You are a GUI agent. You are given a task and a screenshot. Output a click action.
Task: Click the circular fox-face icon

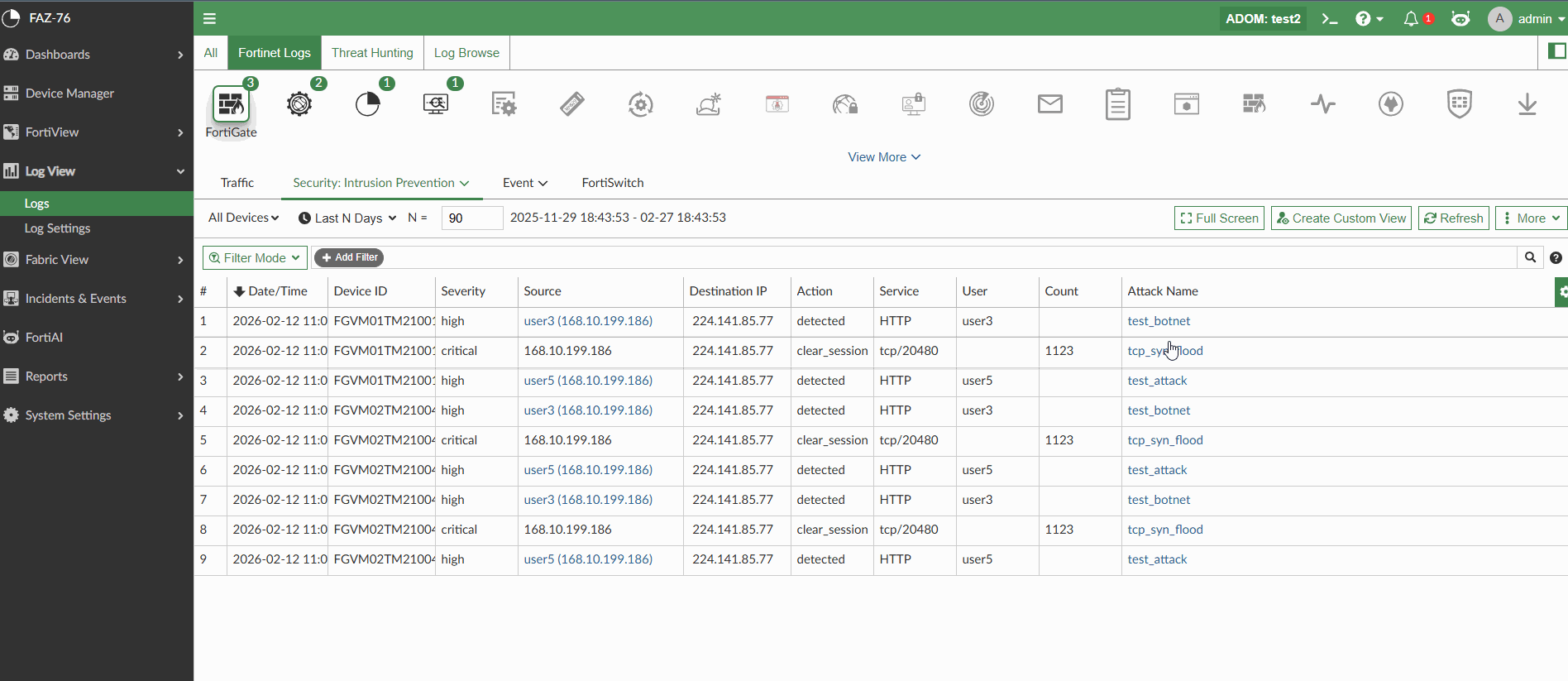tap(1391, 104)
